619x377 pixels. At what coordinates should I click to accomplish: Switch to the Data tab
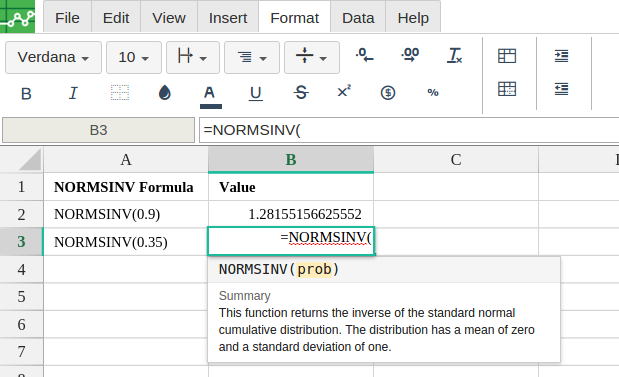coord(358,18)
